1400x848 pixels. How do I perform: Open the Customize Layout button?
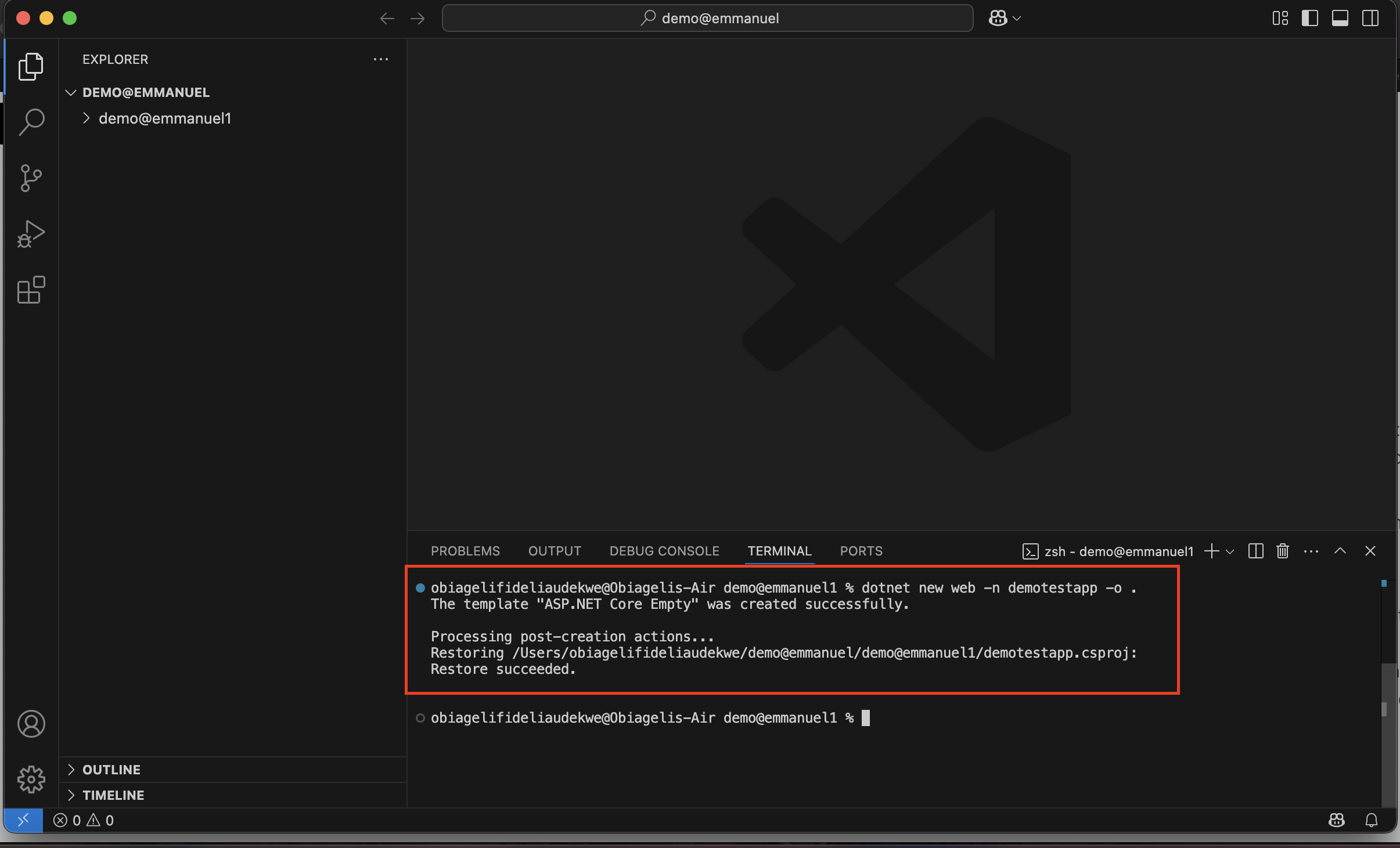coord(1280,19)
